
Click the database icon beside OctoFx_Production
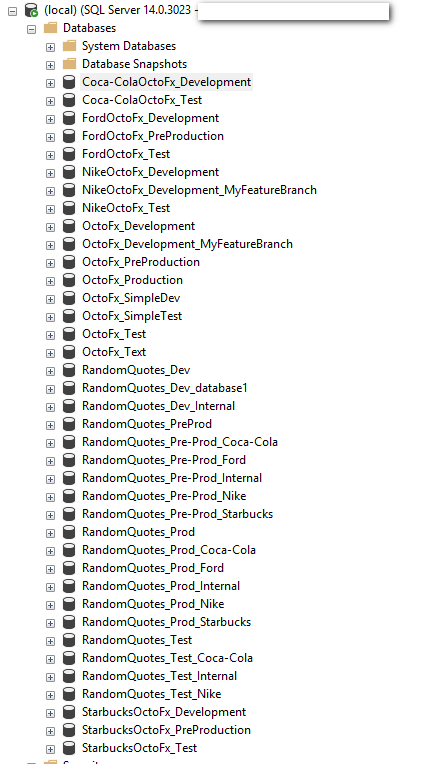[x=69, y=280]
